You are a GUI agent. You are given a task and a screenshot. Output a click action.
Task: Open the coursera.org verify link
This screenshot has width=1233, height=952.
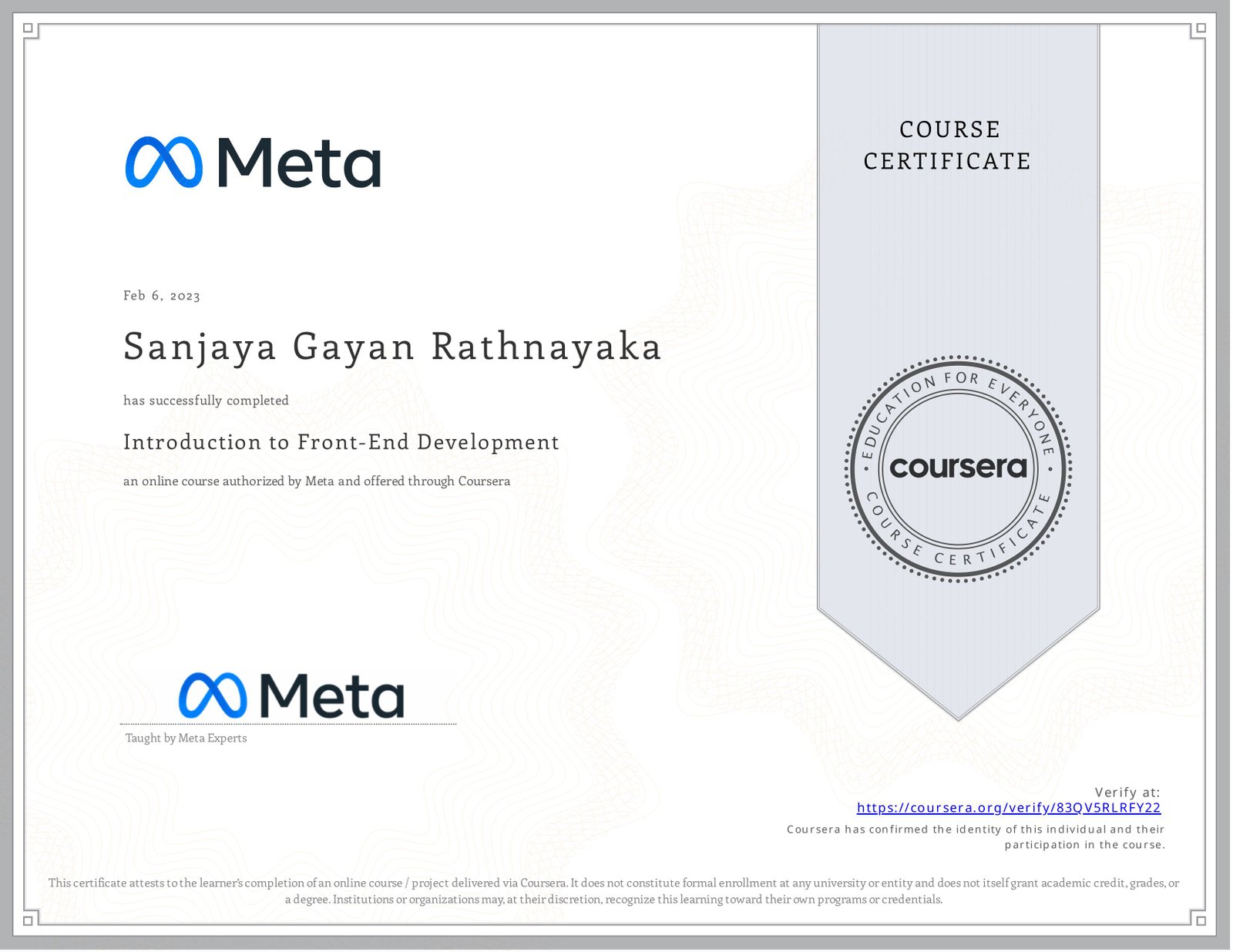pyautogui.click(x=1008, y=808)
